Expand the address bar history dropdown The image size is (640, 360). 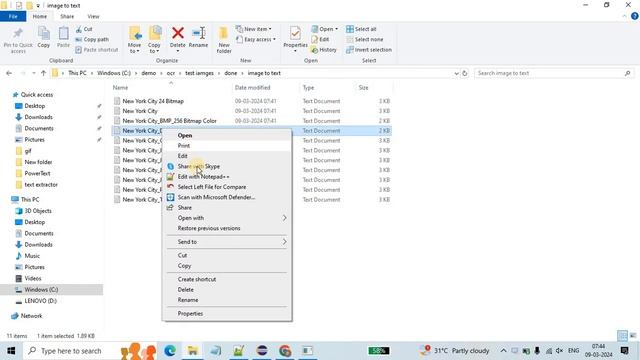tap(456, 73)
